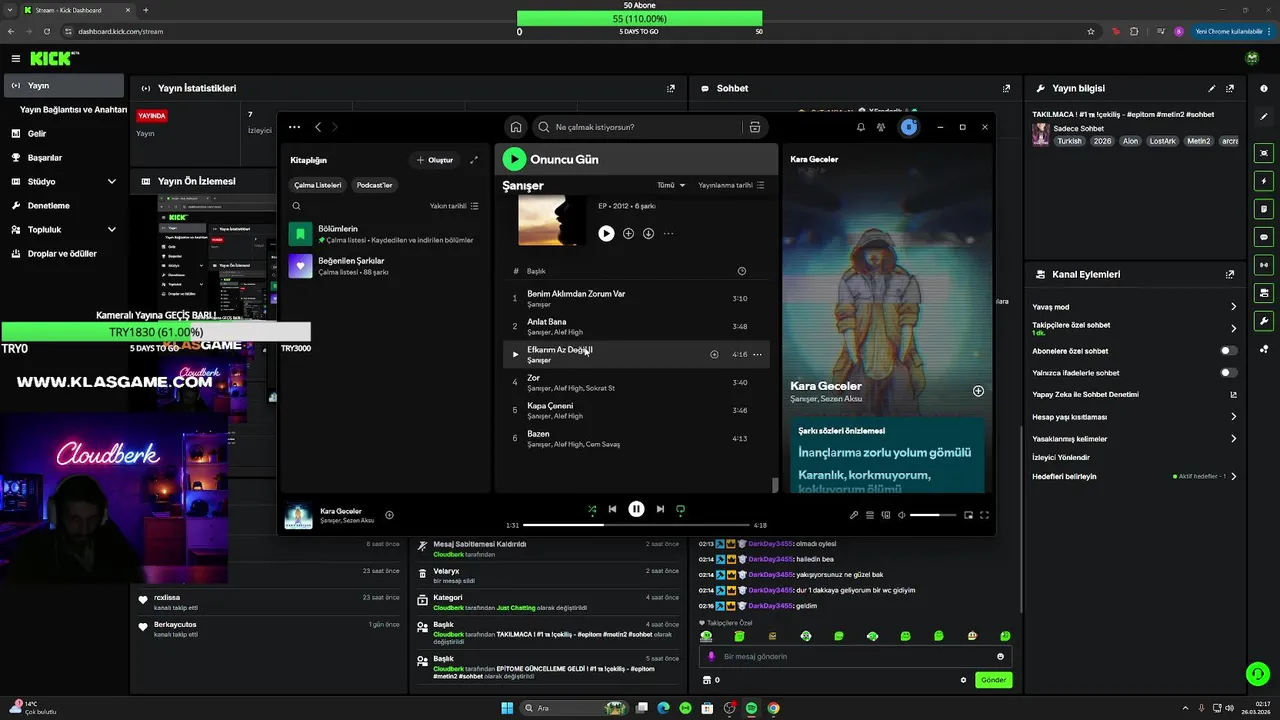
Task: Pop out the Sohbet panel
Action: point(1006,89)
